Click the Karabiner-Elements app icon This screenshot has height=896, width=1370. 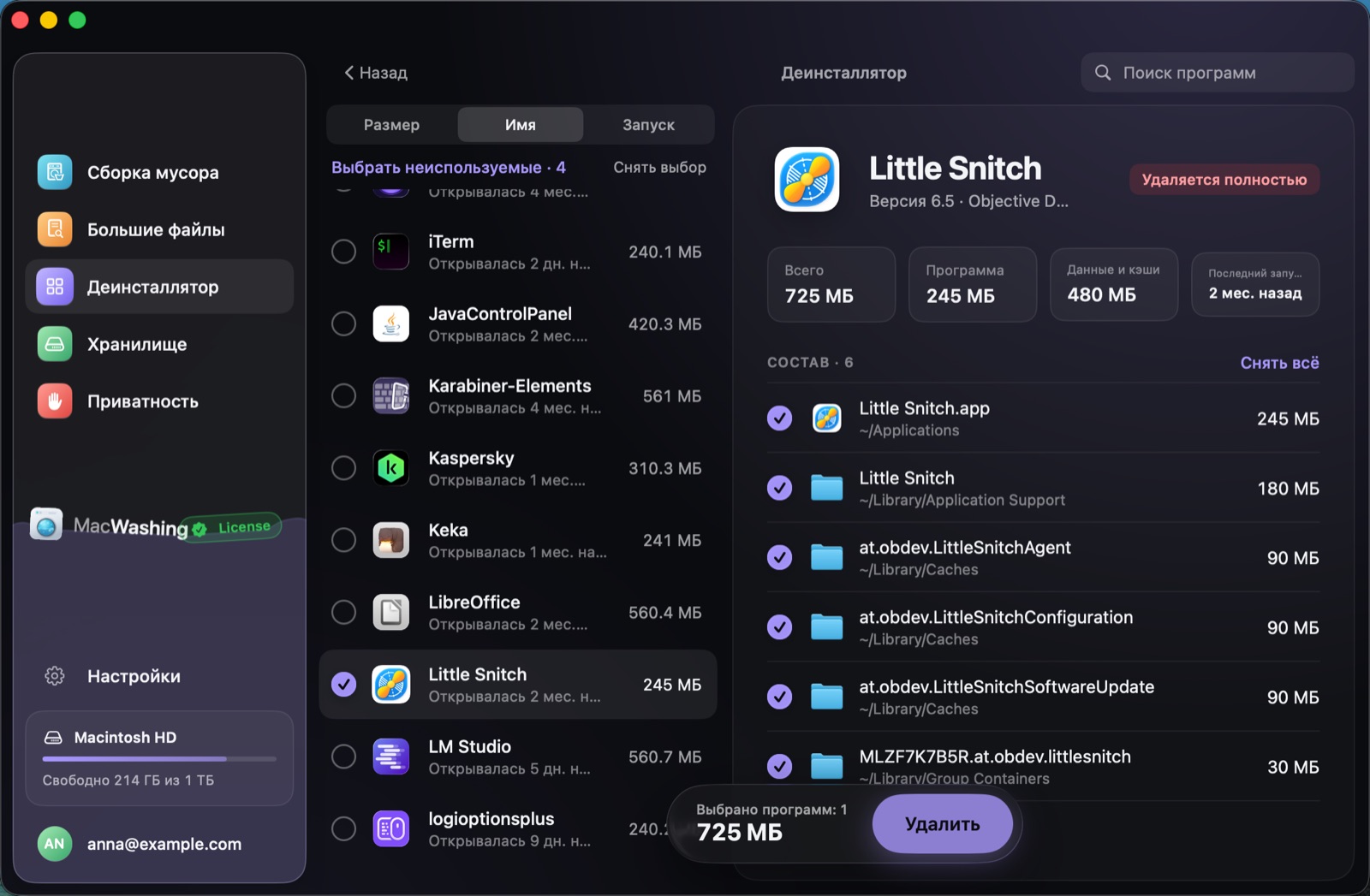[x=391, y=396]
